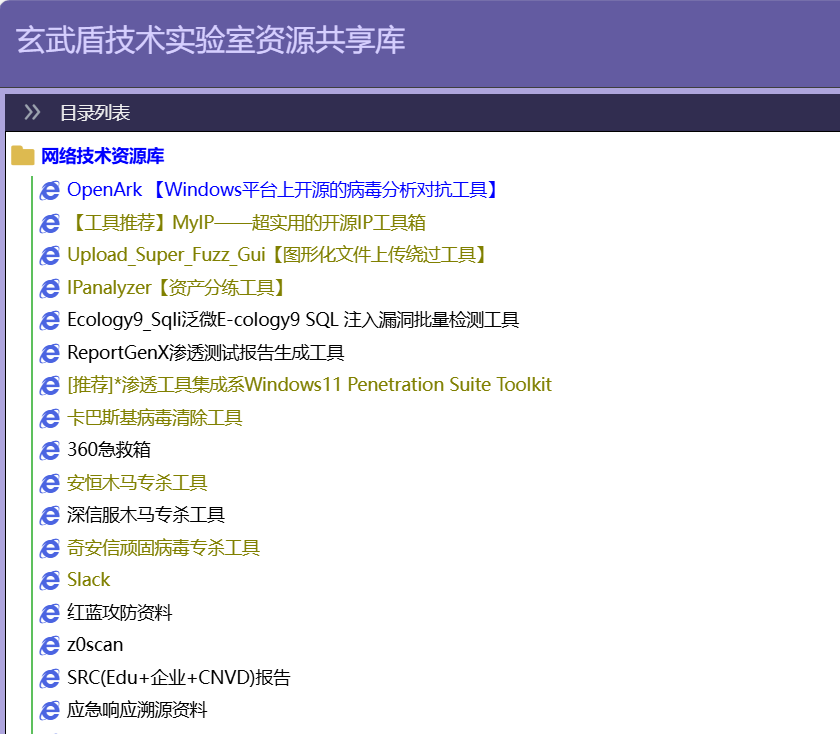Click the IE icon beside ReportGenX
This screenshot has width=840, height=734.
pyautogui.click(x=50, y=353)
